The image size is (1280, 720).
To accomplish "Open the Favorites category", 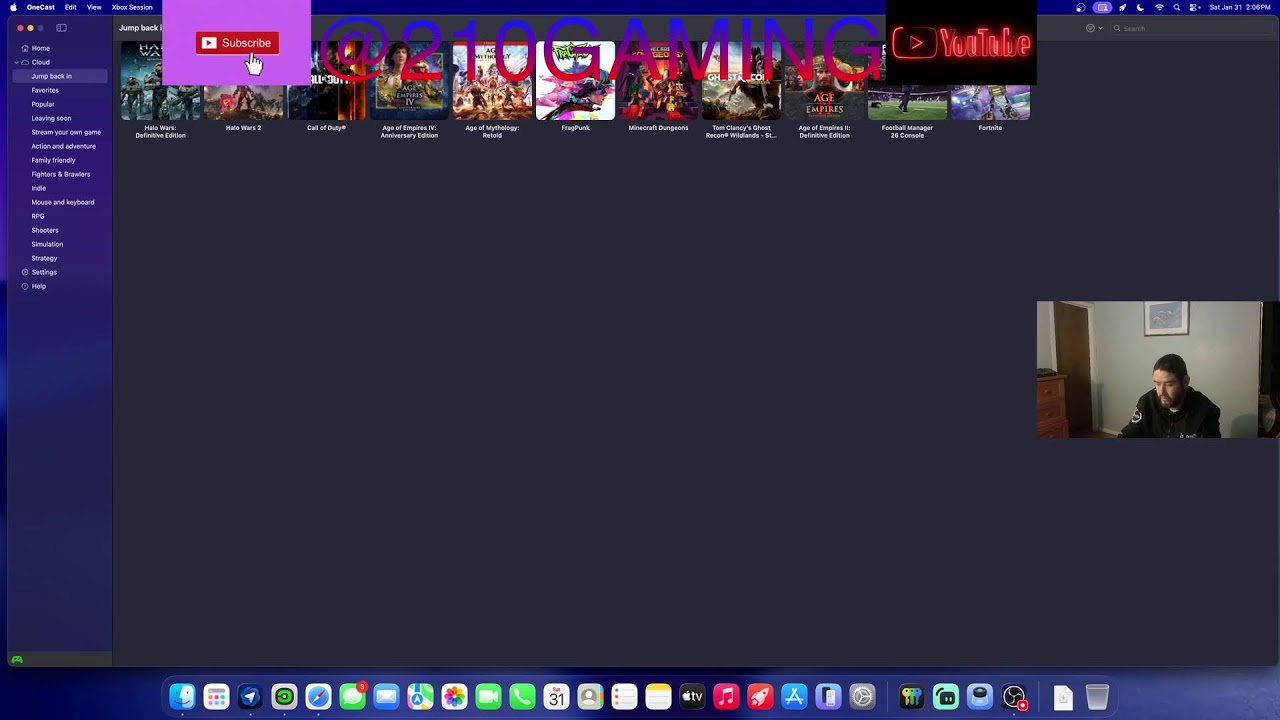I will 45,90.
